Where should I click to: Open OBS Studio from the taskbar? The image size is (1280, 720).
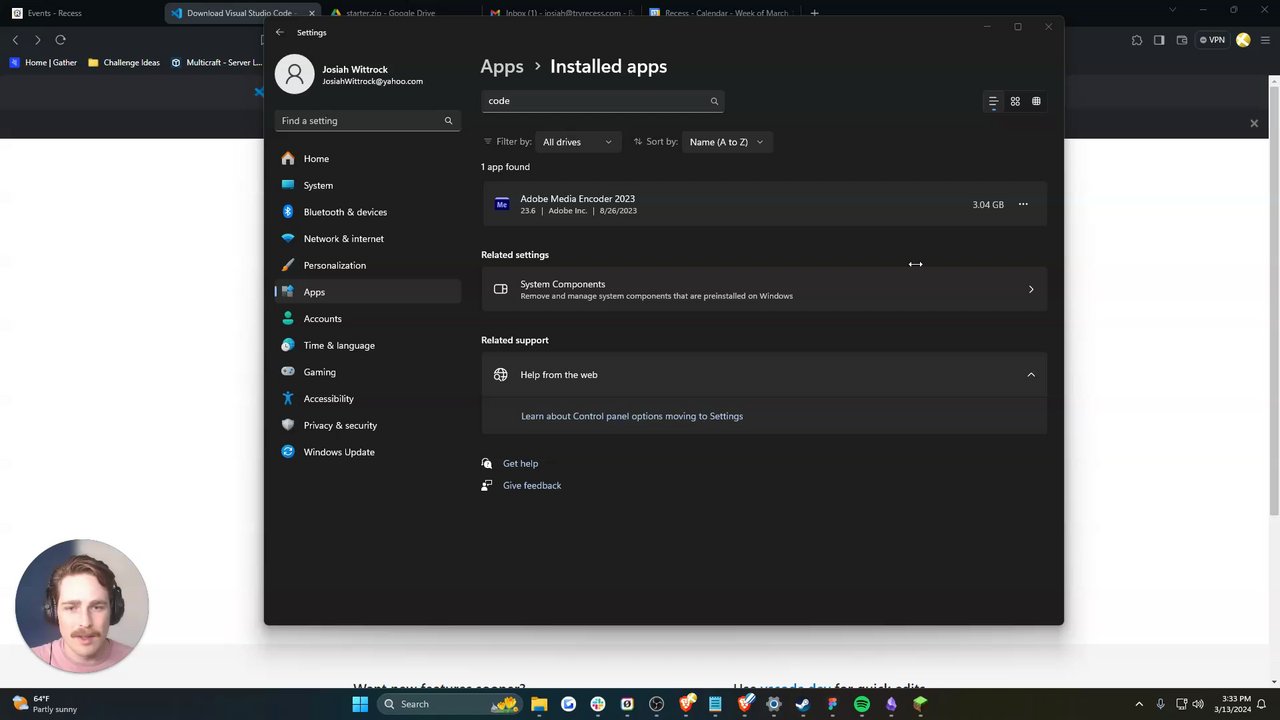click(x=656, y=704)
